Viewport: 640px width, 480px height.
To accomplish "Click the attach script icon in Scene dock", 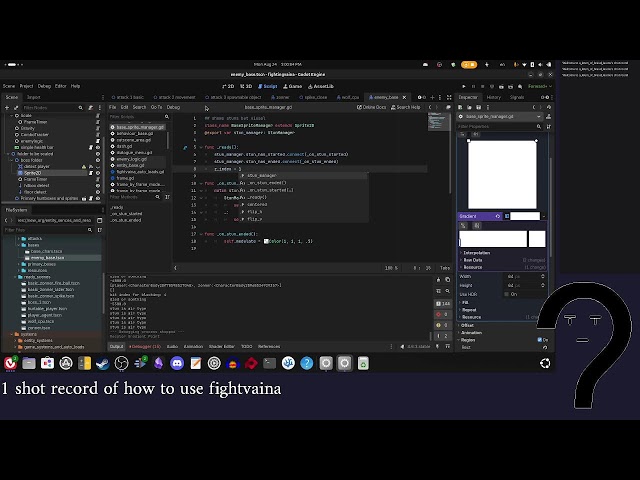I will point(91,108).
